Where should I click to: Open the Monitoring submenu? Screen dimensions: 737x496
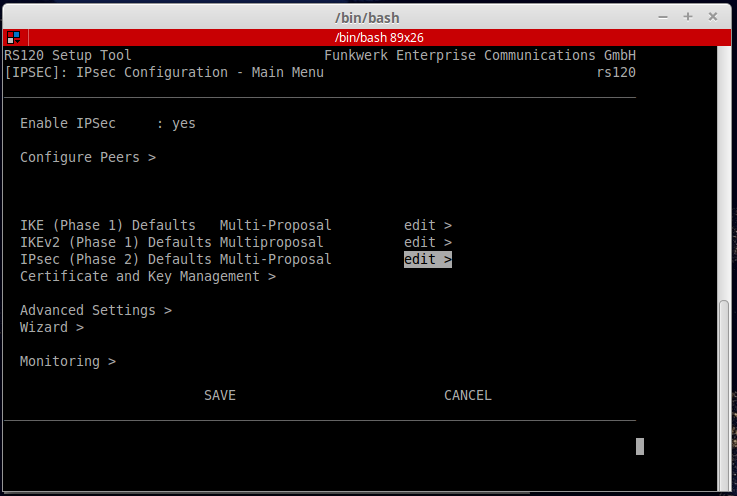coord(67,362)
